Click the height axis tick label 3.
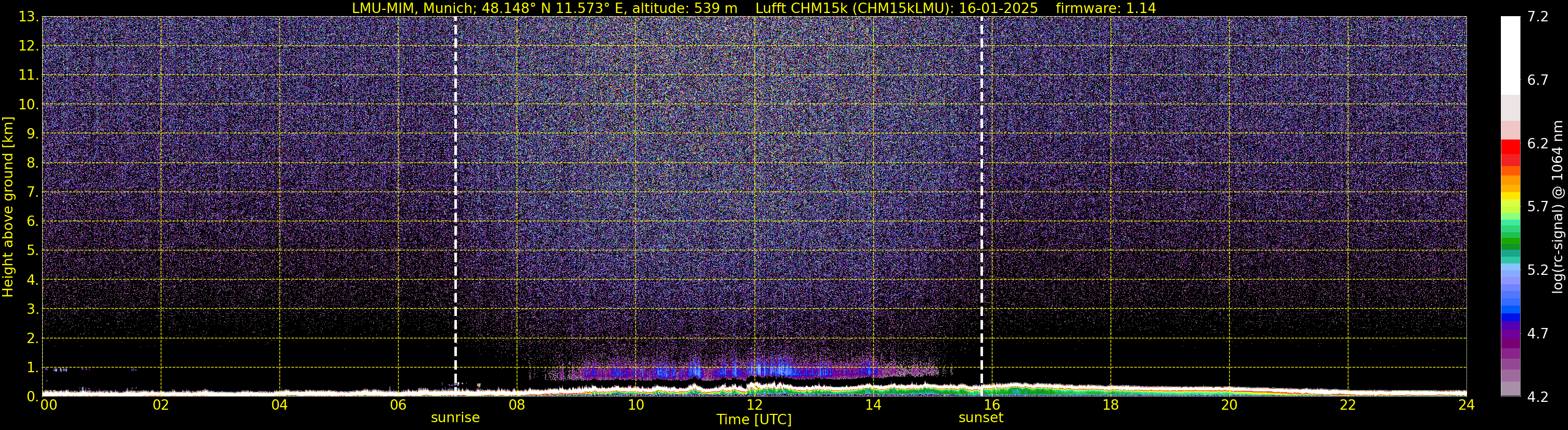1568x430 pixels. (x=33, y=309)
